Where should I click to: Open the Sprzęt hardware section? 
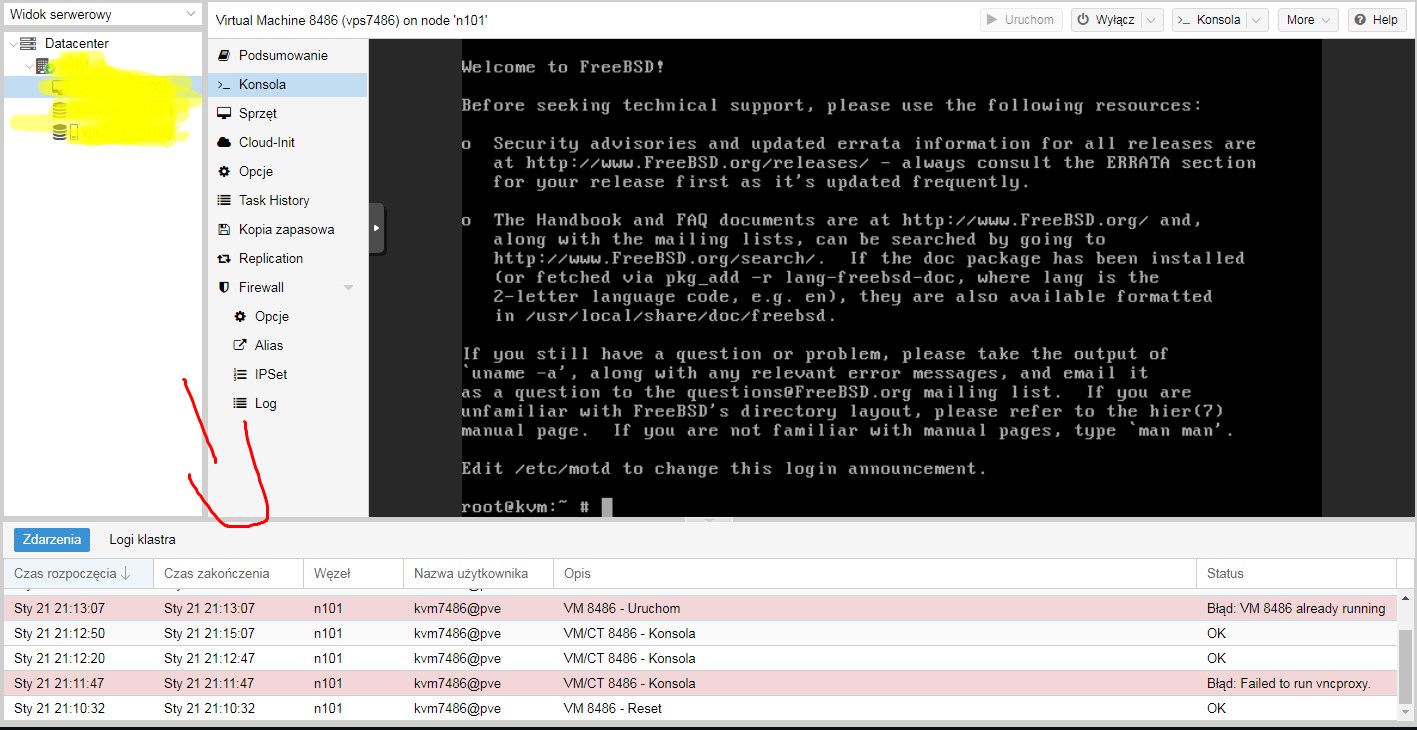pos(257,114)
